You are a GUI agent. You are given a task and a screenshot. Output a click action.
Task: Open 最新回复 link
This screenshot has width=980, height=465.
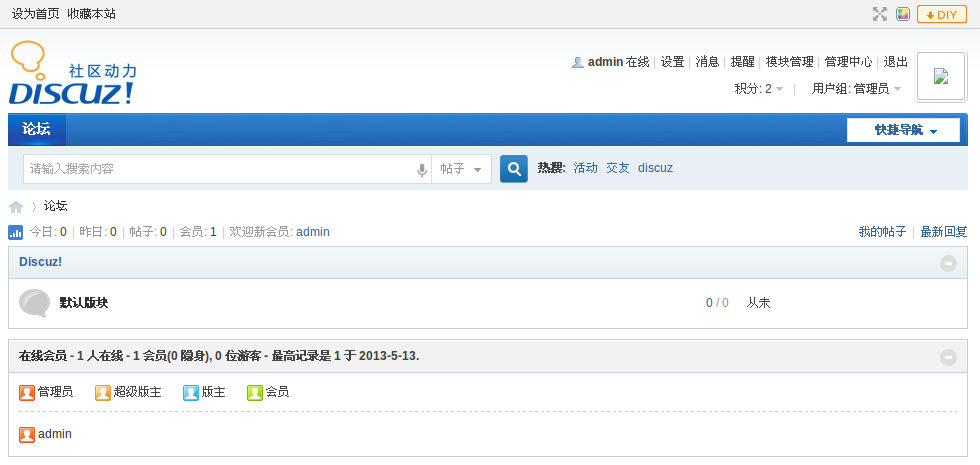(944, 232)
